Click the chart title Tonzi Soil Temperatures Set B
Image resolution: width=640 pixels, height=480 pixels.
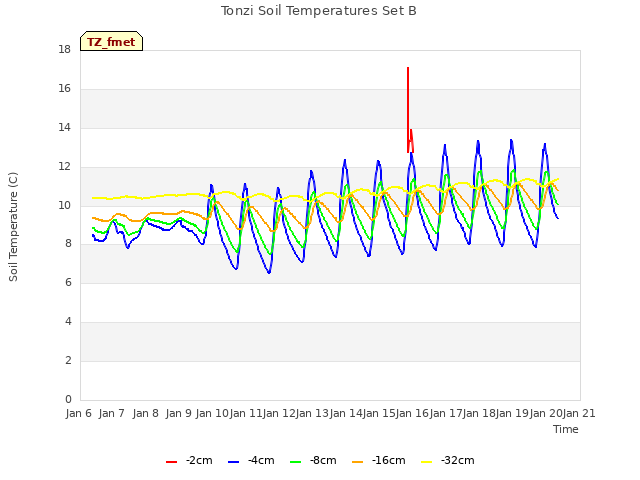[318, 11]
